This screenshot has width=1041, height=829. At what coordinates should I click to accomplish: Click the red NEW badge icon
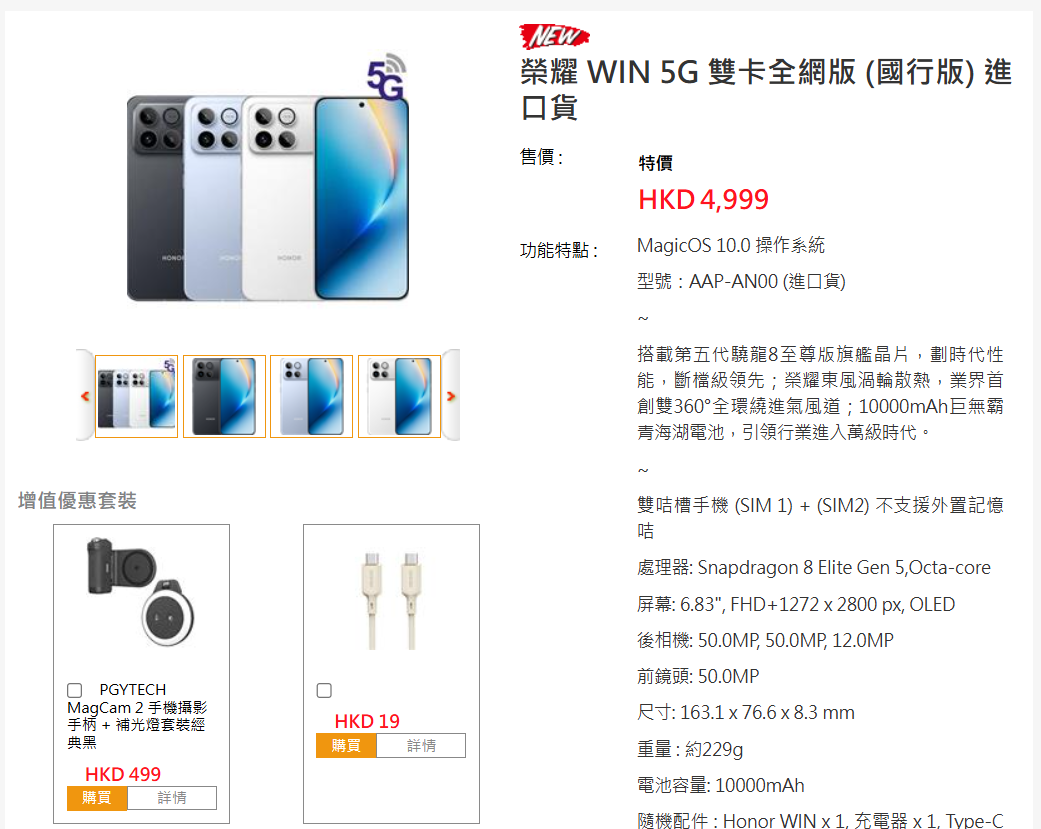pyautogui.click(x=554, y=36)
